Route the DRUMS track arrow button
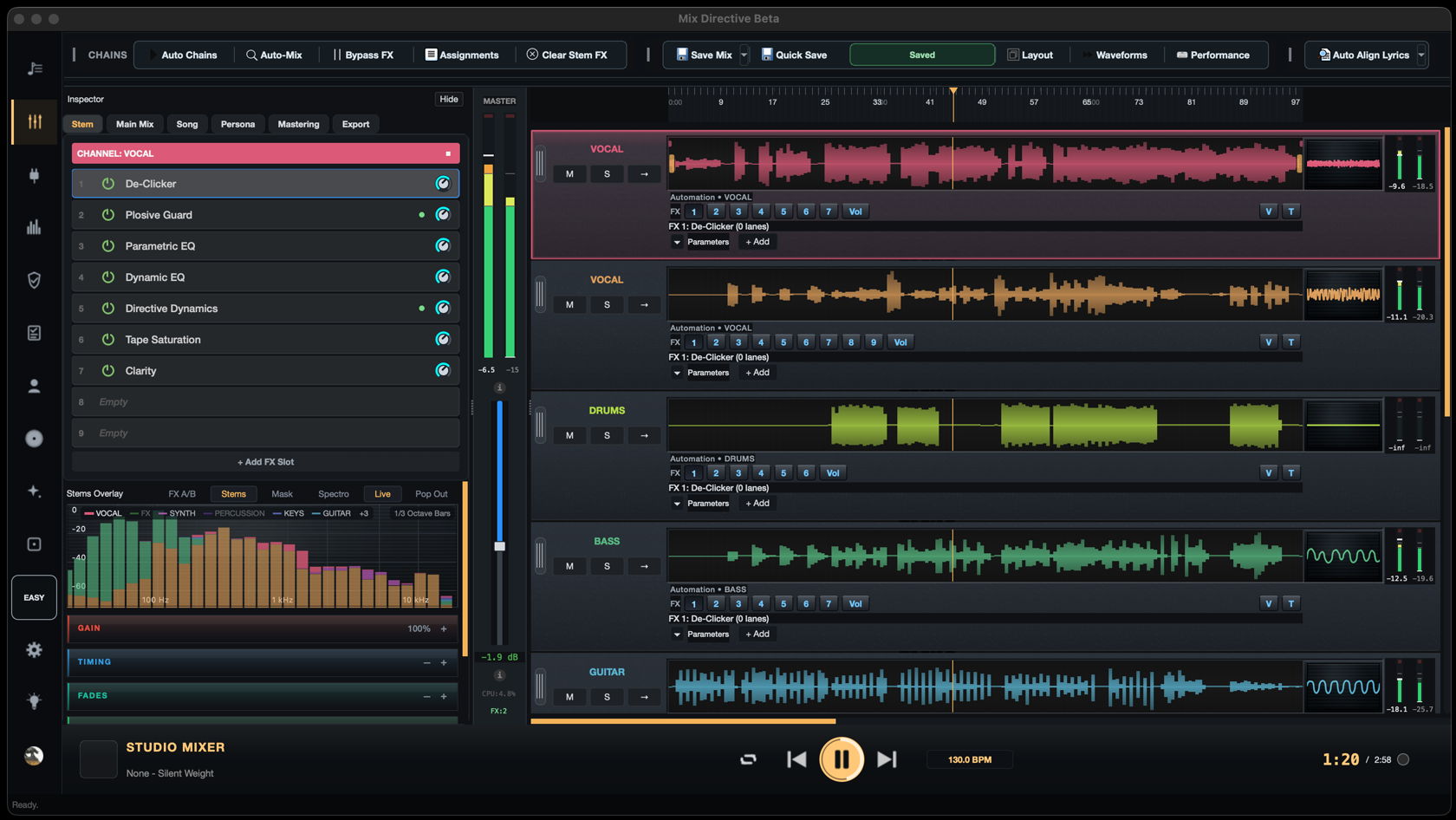The width and height of the screenshot is (1456, 820). point(644,436)
